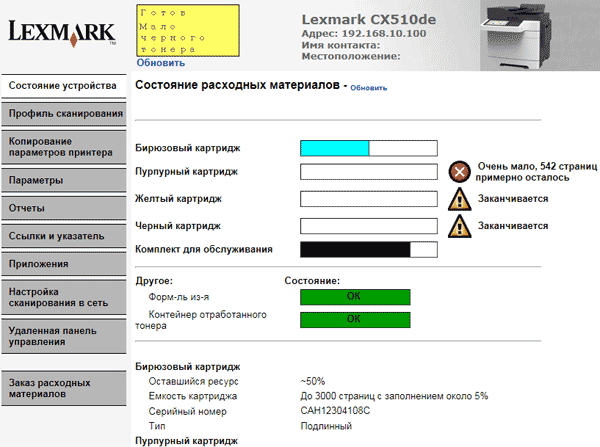Screen dimensions: 600x447
Task: Click the empty black cartridge level bar
Action: pos(369,226)
